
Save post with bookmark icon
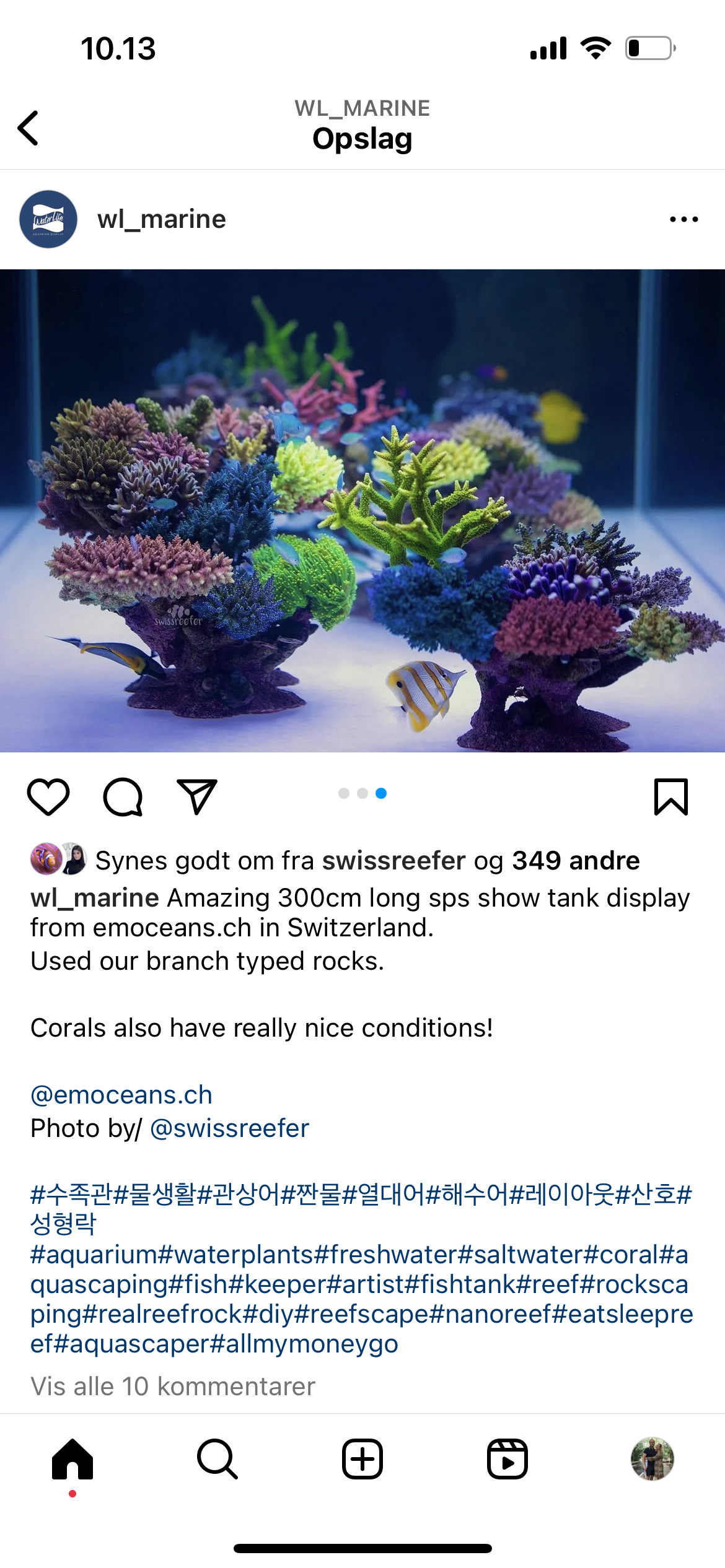point(671,796)
